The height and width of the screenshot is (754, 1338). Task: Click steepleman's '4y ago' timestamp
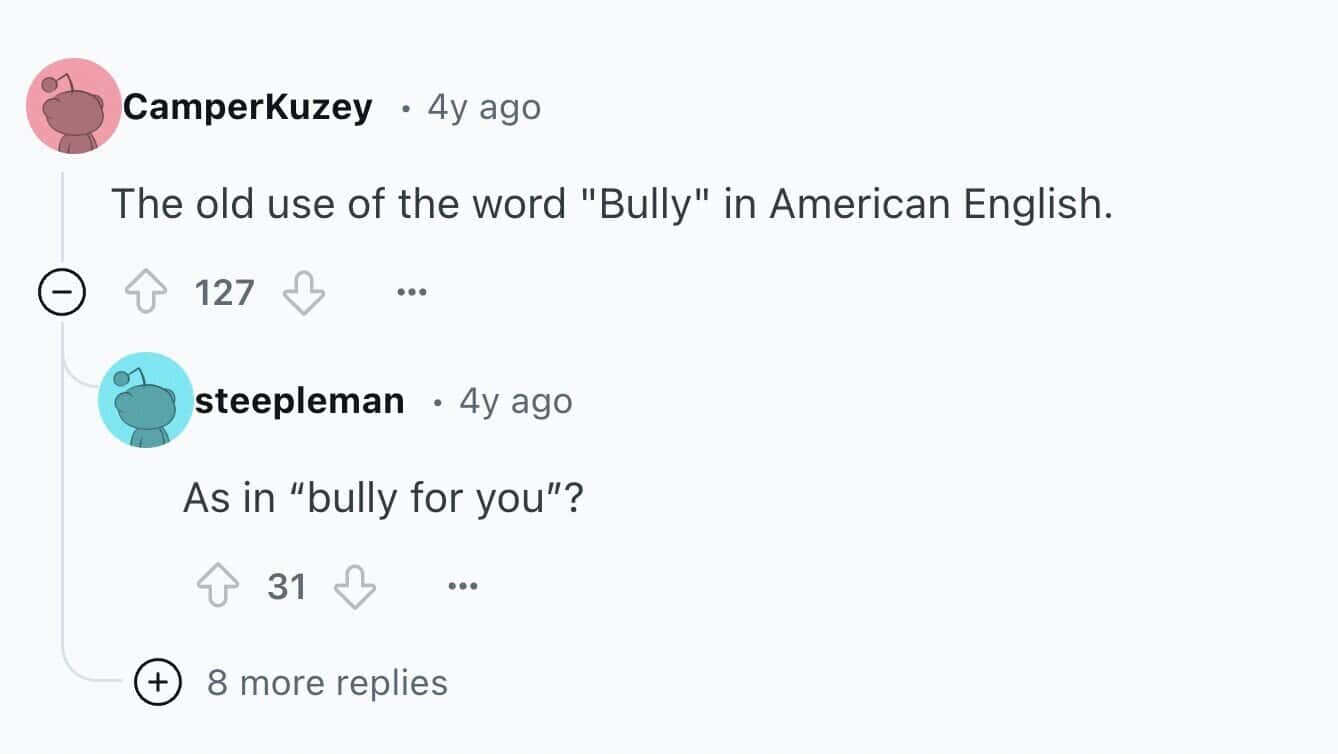(x=516, y=401)
